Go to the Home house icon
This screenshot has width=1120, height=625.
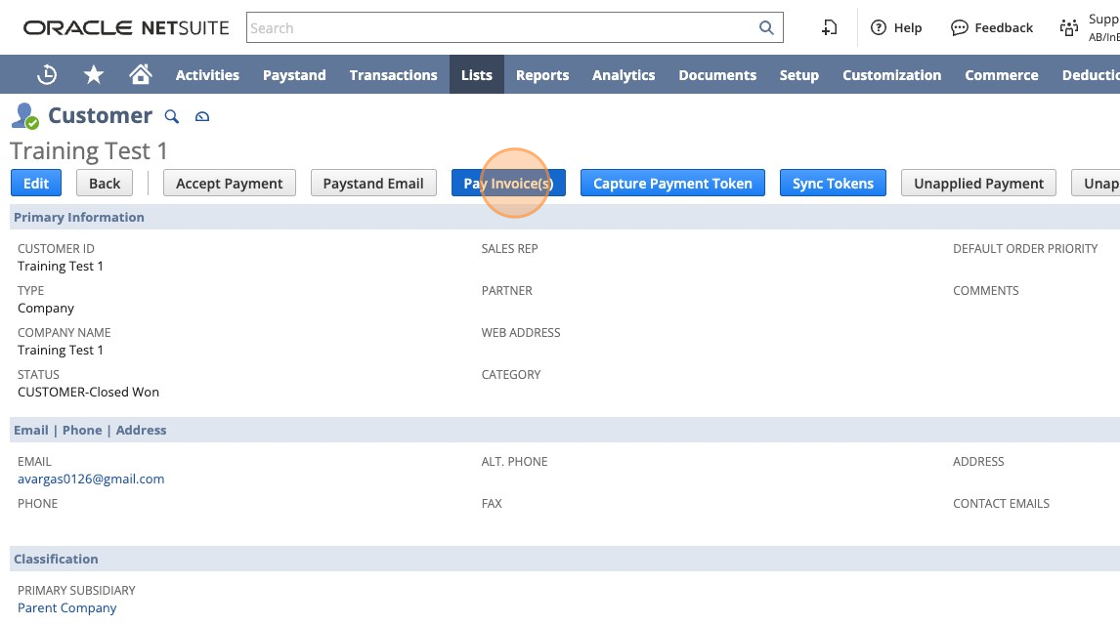coord(141,74)
